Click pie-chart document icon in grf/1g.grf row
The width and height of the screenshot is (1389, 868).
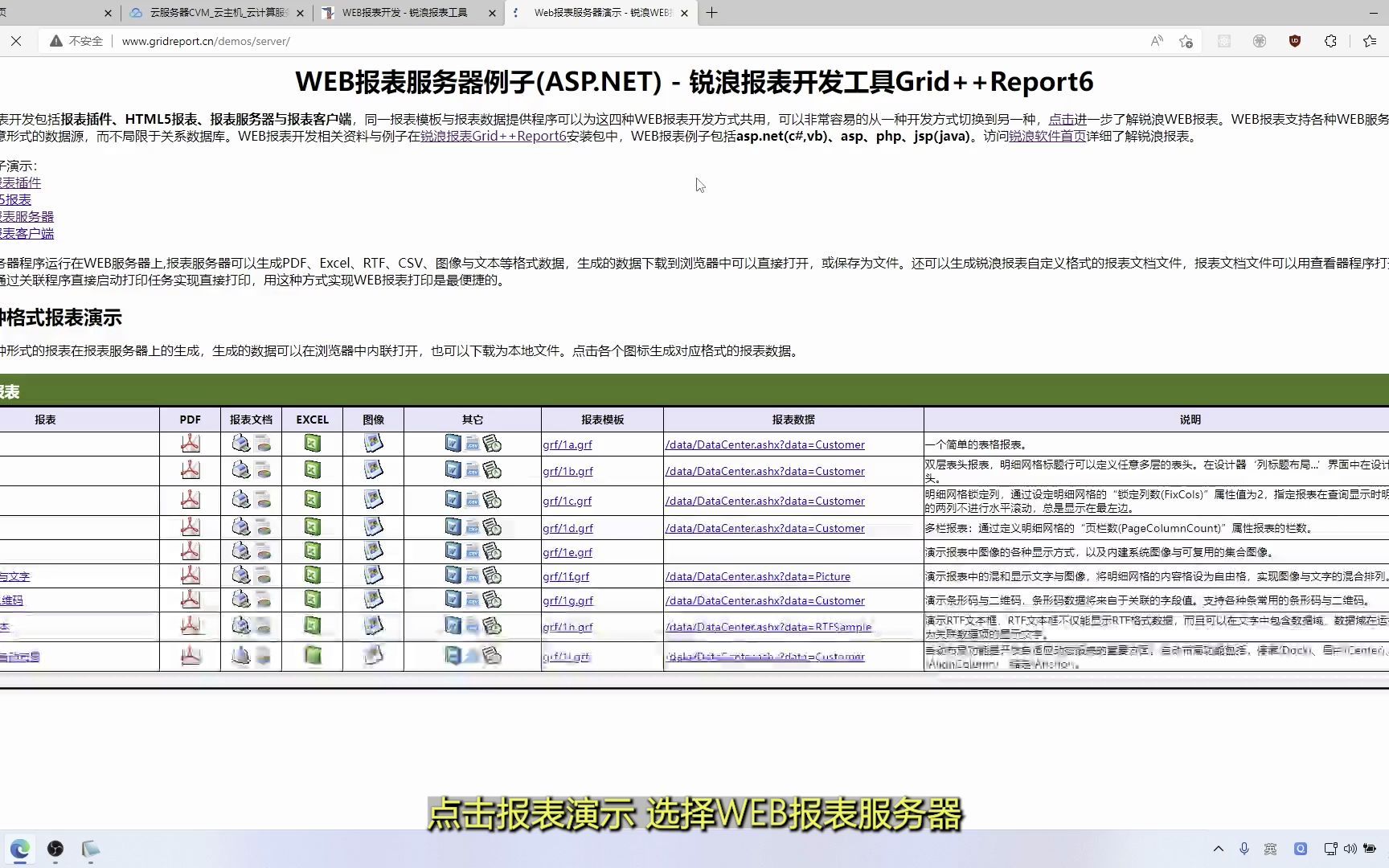[x=263, y=600]
